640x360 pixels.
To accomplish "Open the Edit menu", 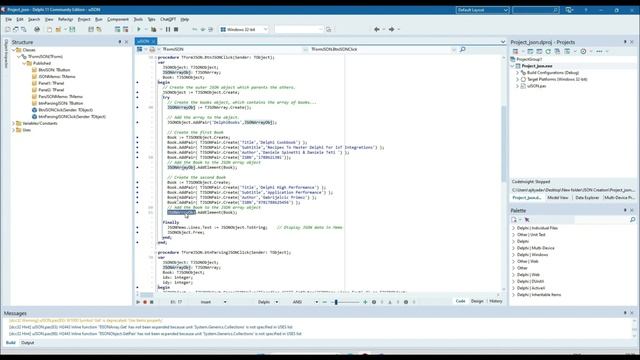I will (20, 19).
